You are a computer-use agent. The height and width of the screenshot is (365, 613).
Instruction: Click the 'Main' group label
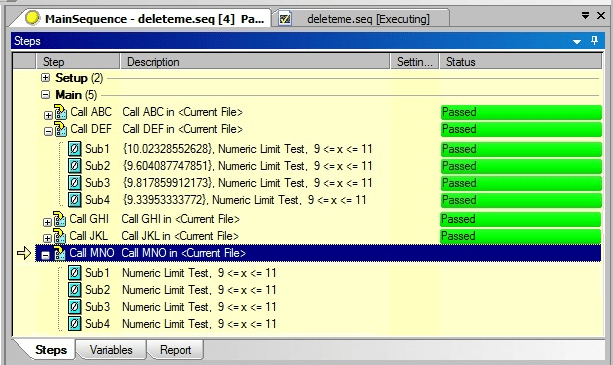tap(68, 95)
